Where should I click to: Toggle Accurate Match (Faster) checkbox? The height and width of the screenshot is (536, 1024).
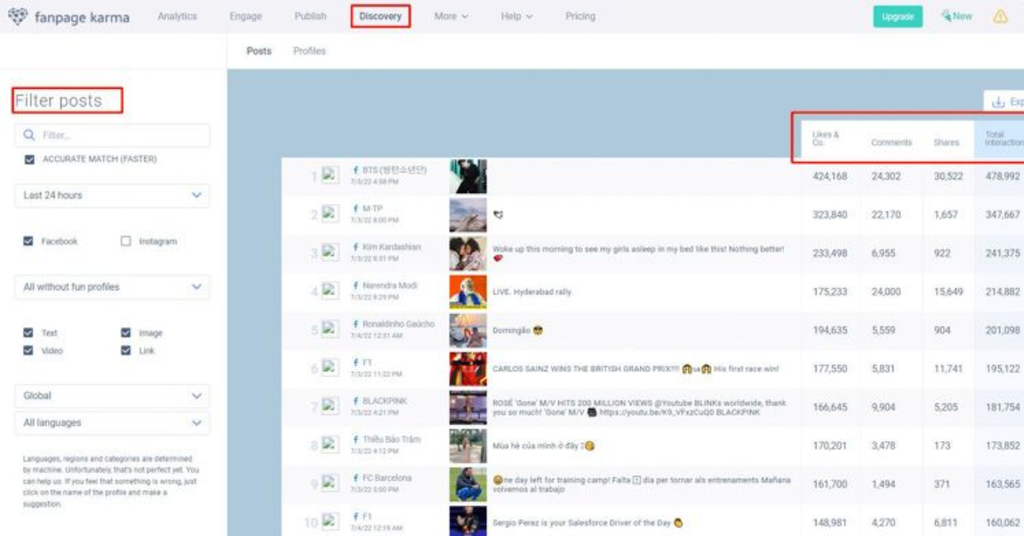click(x=29, y=159)
